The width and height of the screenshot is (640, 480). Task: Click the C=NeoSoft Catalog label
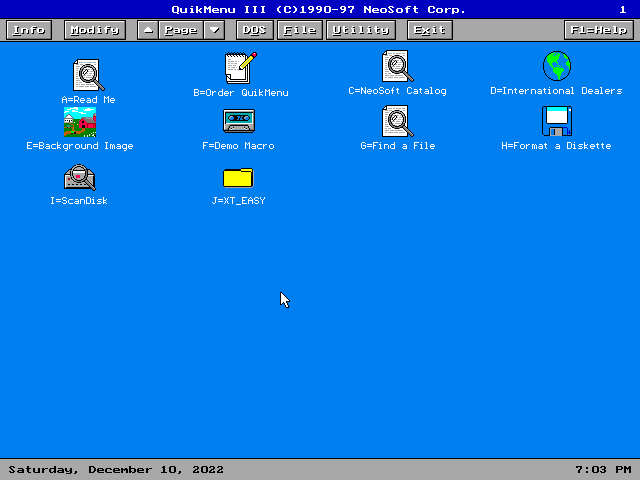tap(397, 91)
